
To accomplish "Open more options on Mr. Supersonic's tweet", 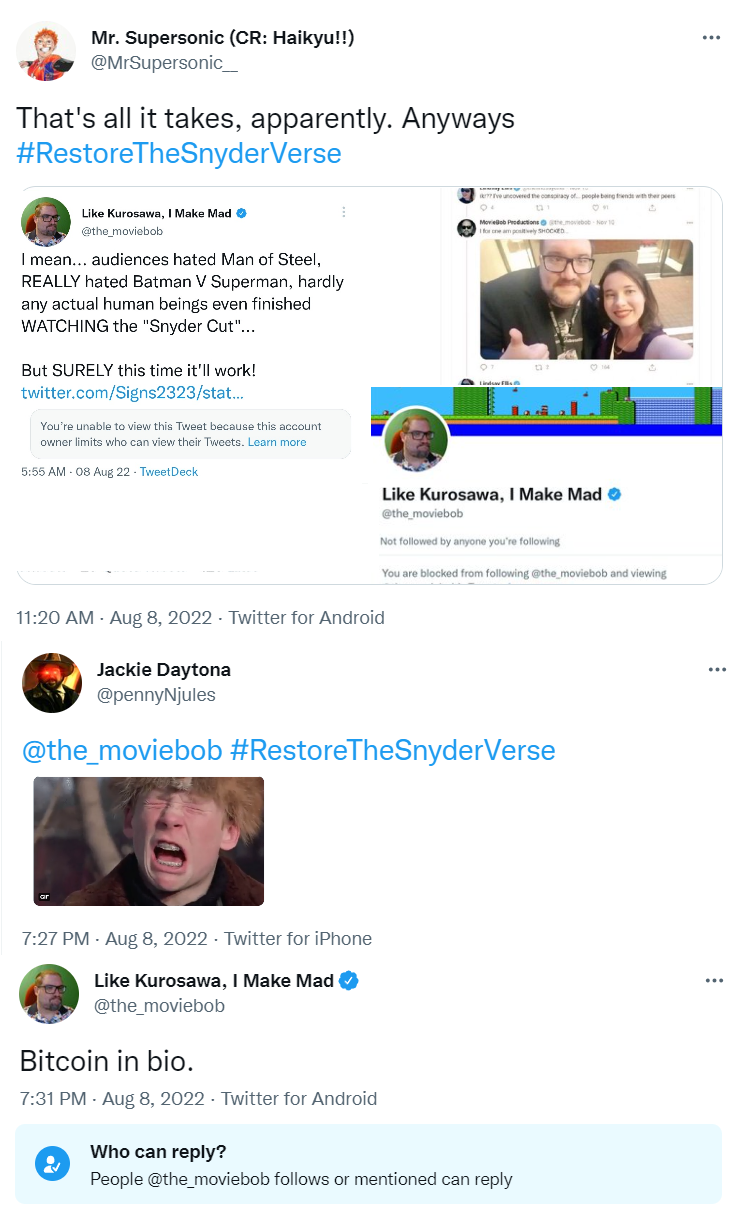I will pos(711,38).
